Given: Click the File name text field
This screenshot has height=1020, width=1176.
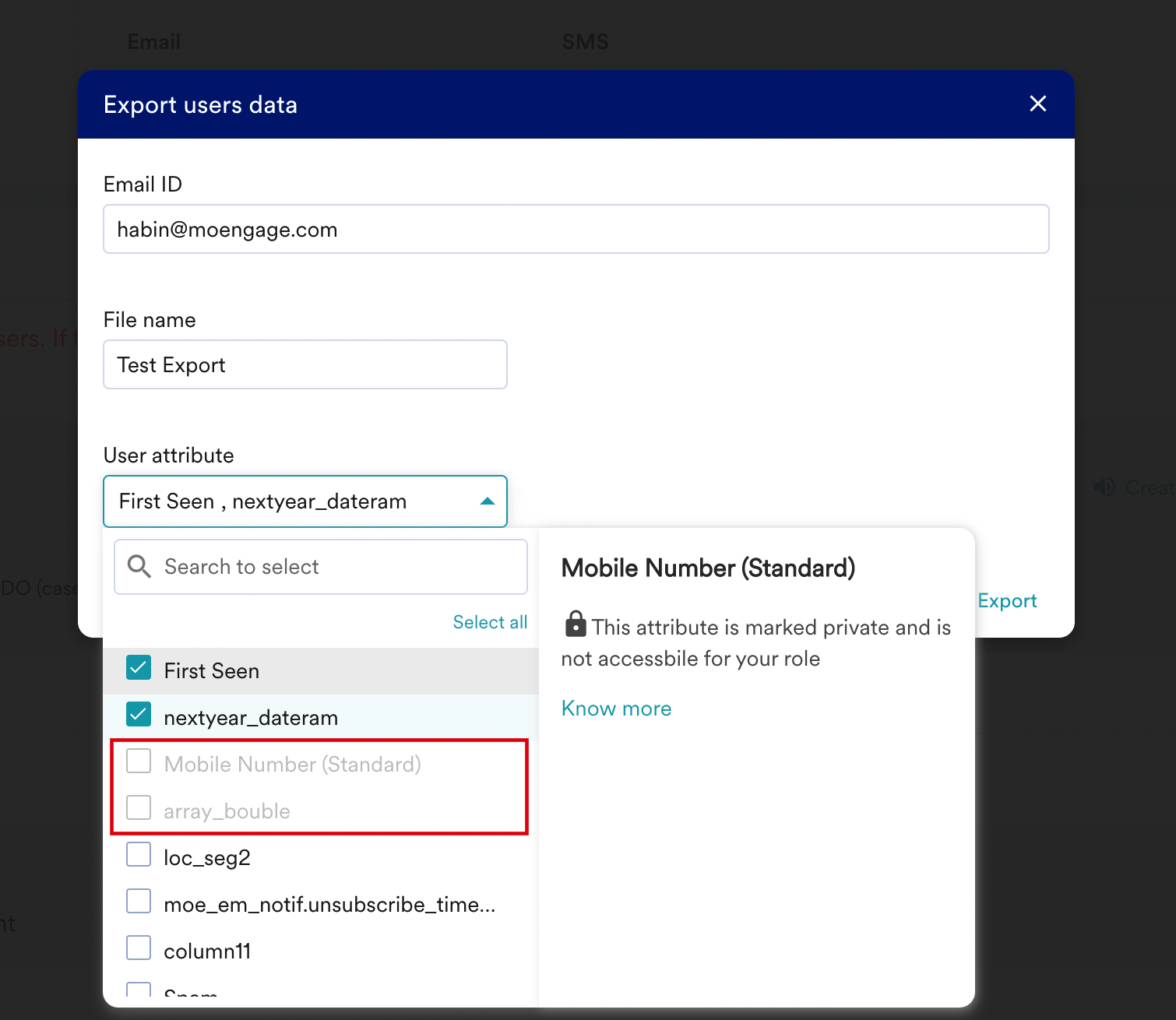Looking at the screenshot, I should coord(305,364).
